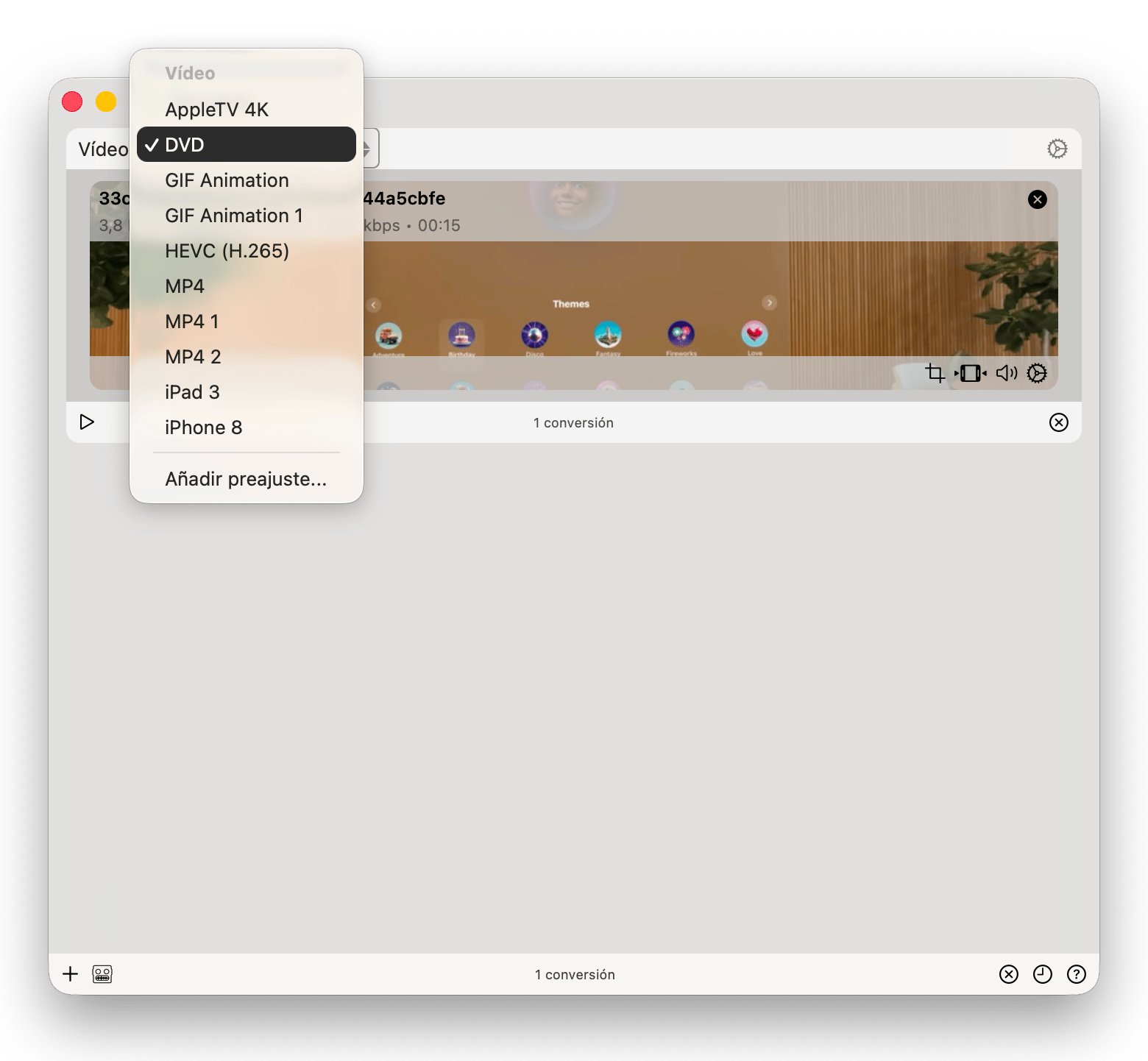
Task: Open help question mark icon
Action: [x=1076, y=974]
